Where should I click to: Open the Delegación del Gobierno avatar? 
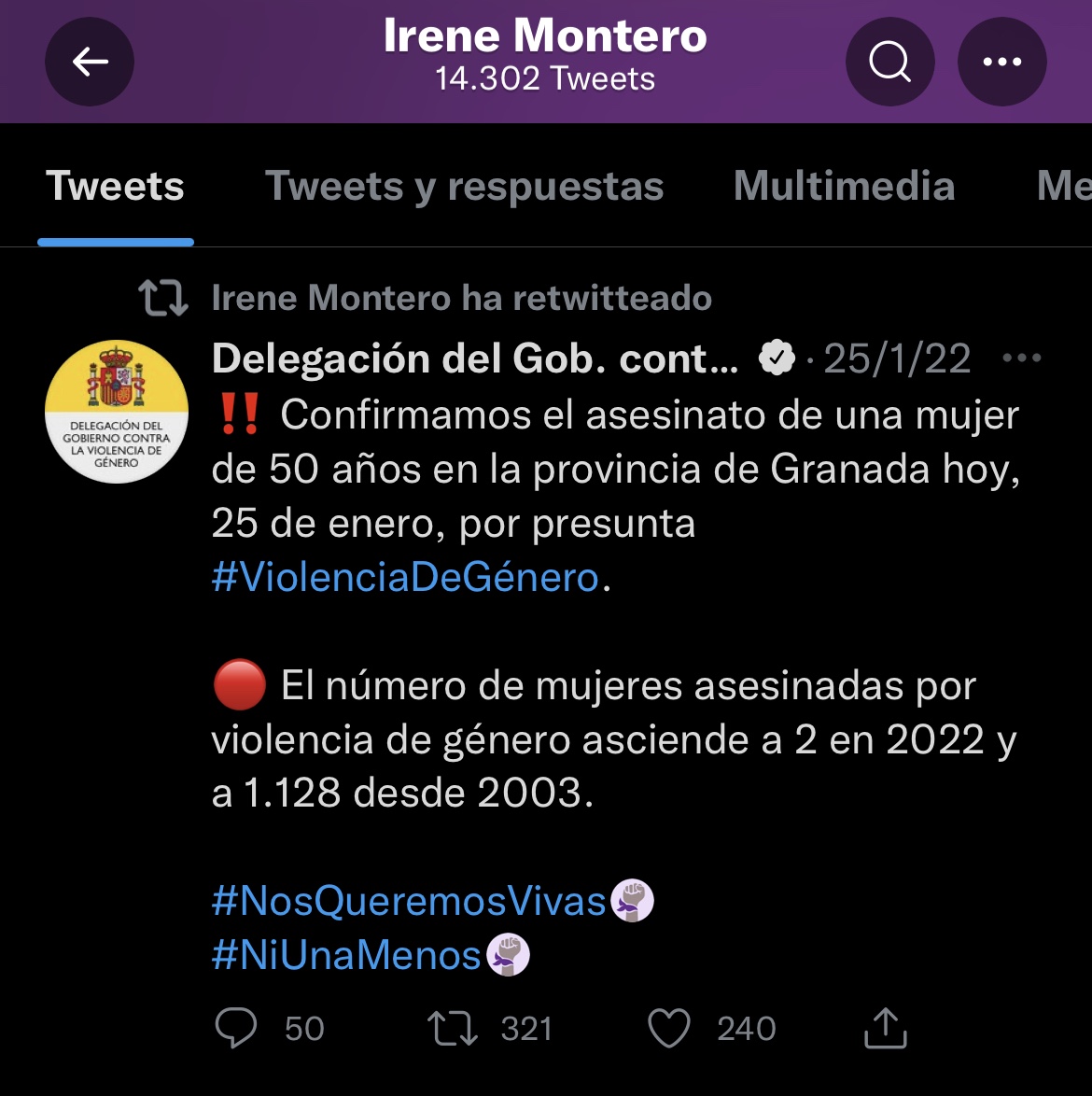pos(117,411)
